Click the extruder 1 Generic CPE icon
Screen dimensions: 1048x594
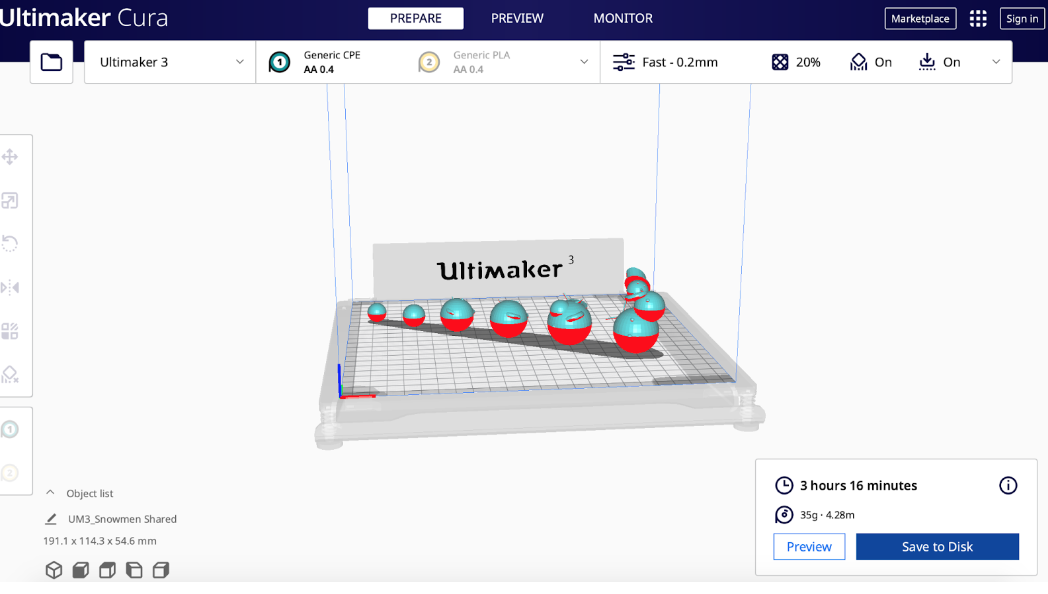point(279,62)
